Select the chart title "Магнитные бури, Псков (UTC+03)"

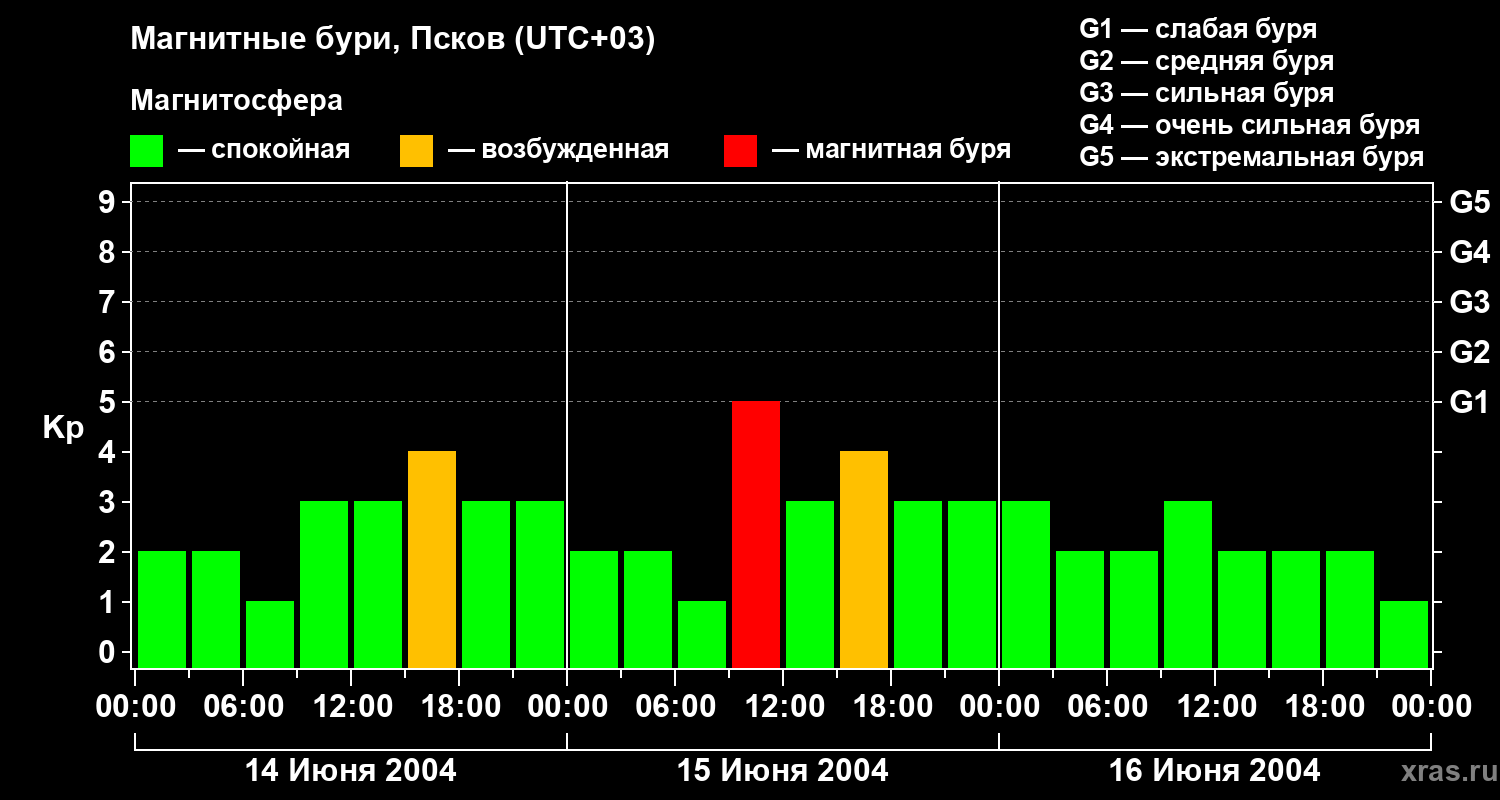[x=393, y=40]
